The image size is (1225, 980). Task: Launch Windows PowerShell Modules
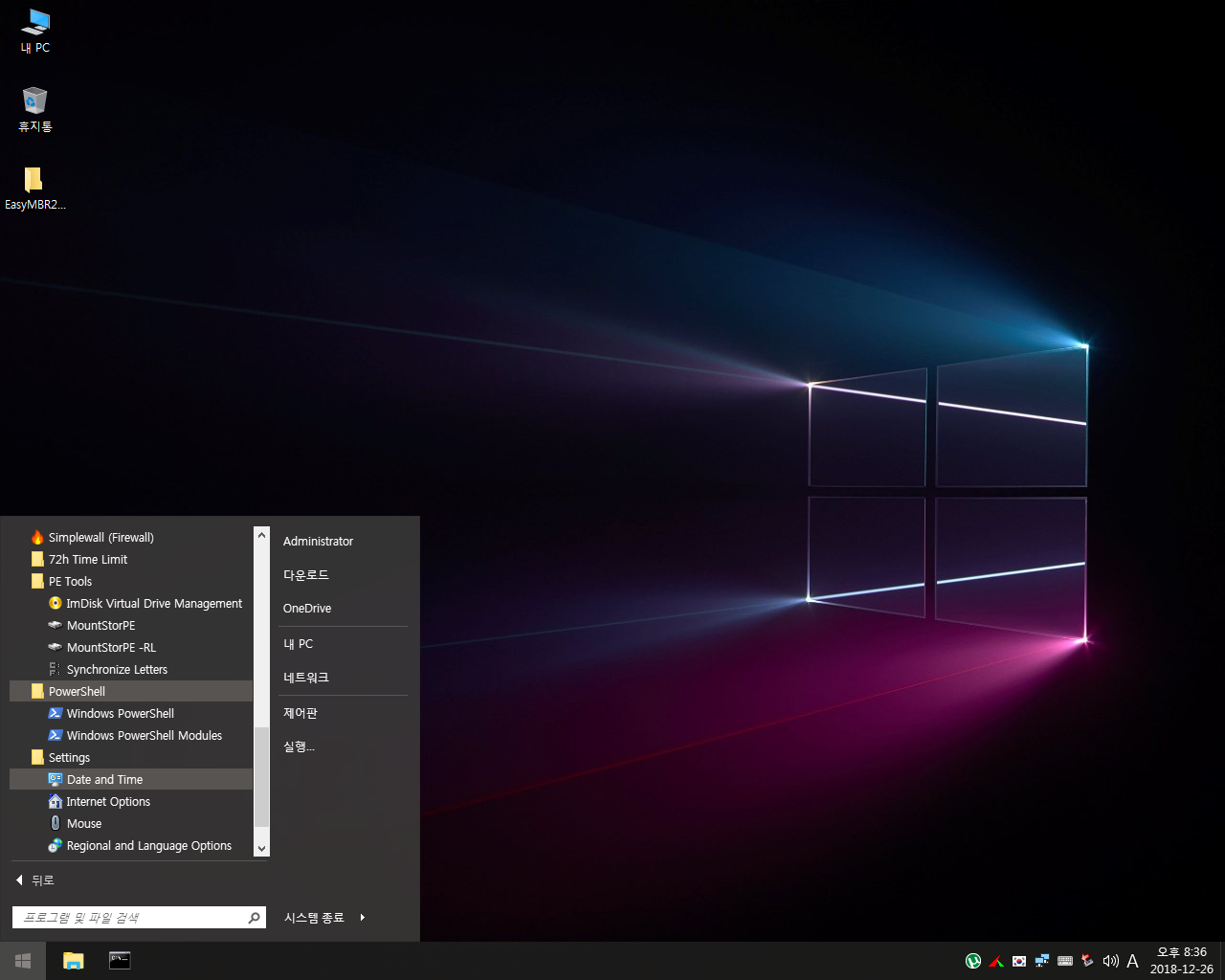131,735
